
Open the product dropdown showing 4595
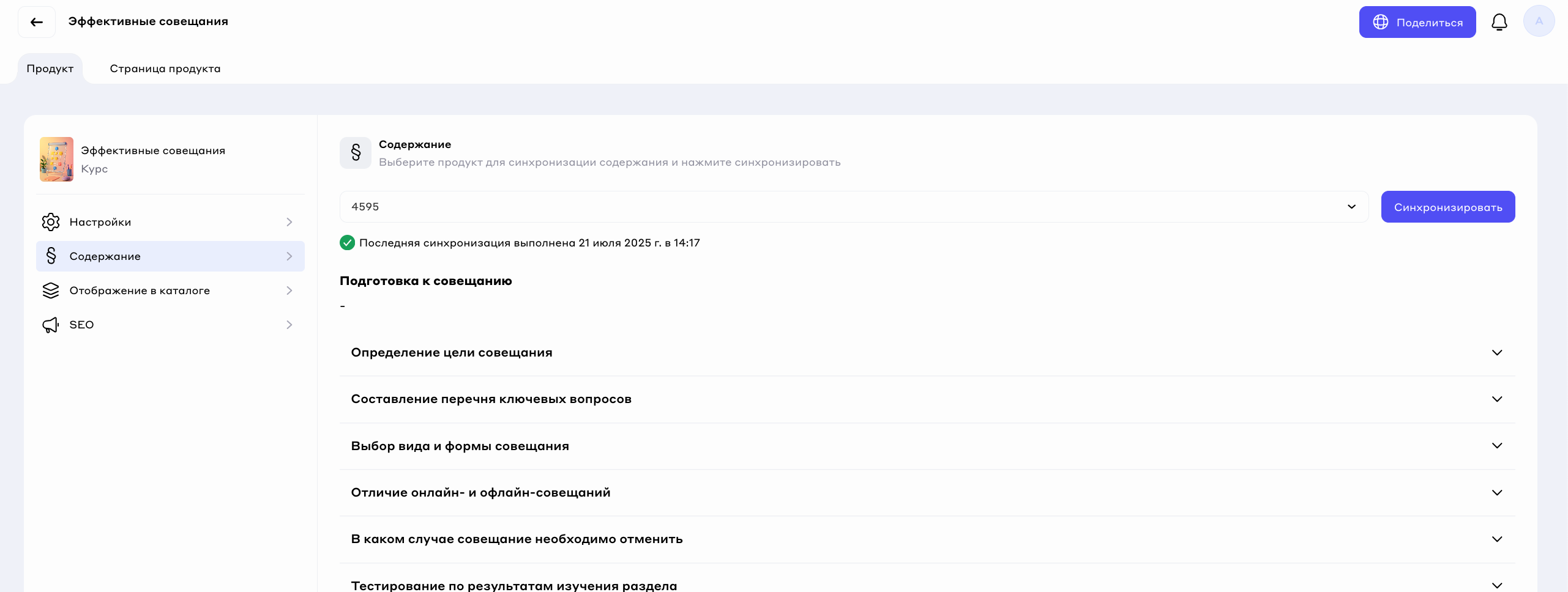pyautogui.click(x=853, y=207)
